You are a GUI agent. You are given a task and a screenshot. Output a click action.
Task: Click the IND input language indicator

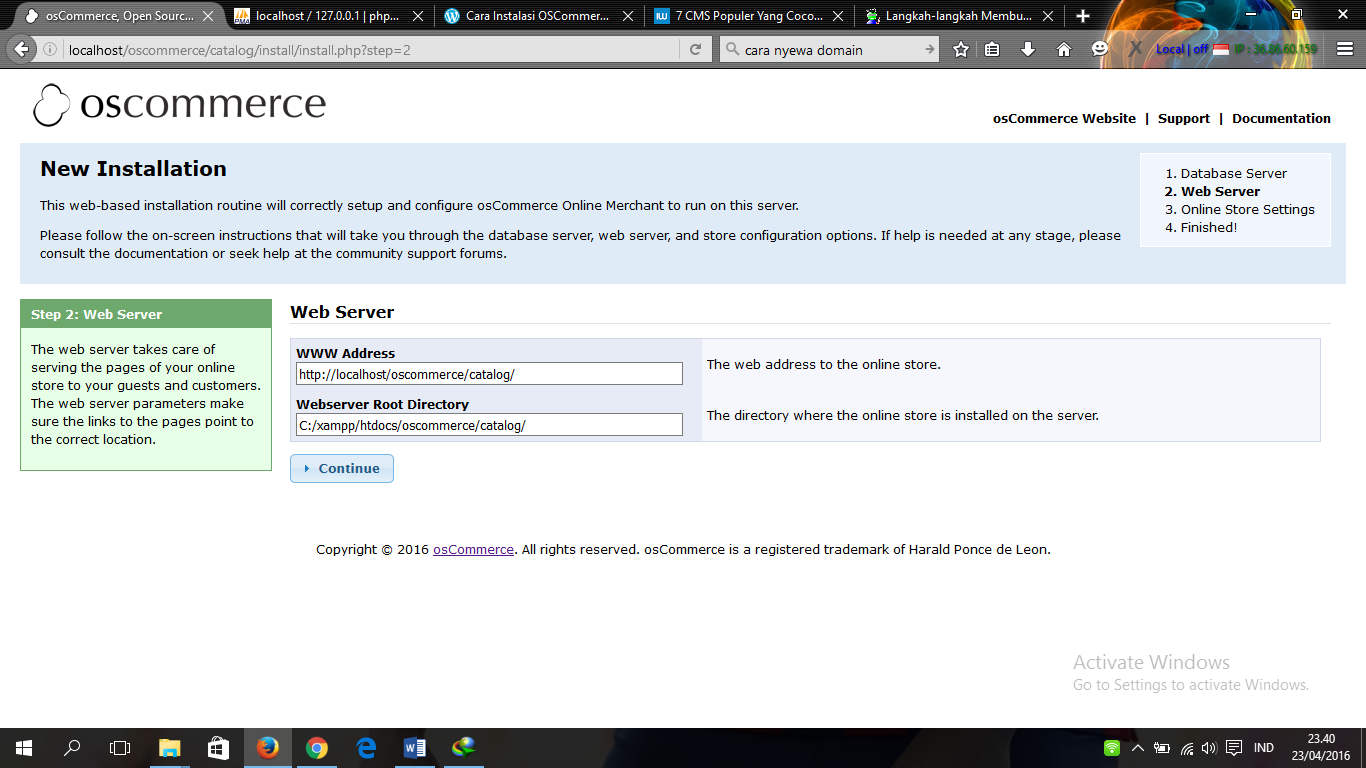[1264, 748]
